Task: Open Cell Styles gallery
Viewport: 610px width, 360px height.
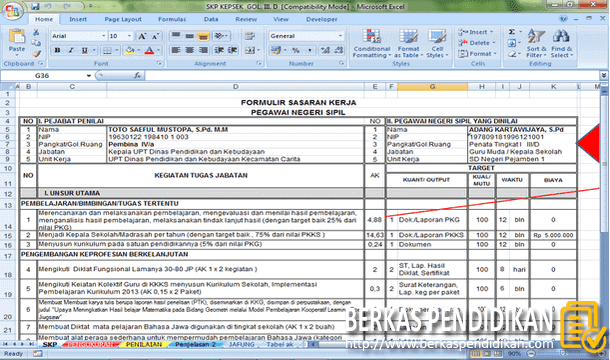Action: click(437, 43)
